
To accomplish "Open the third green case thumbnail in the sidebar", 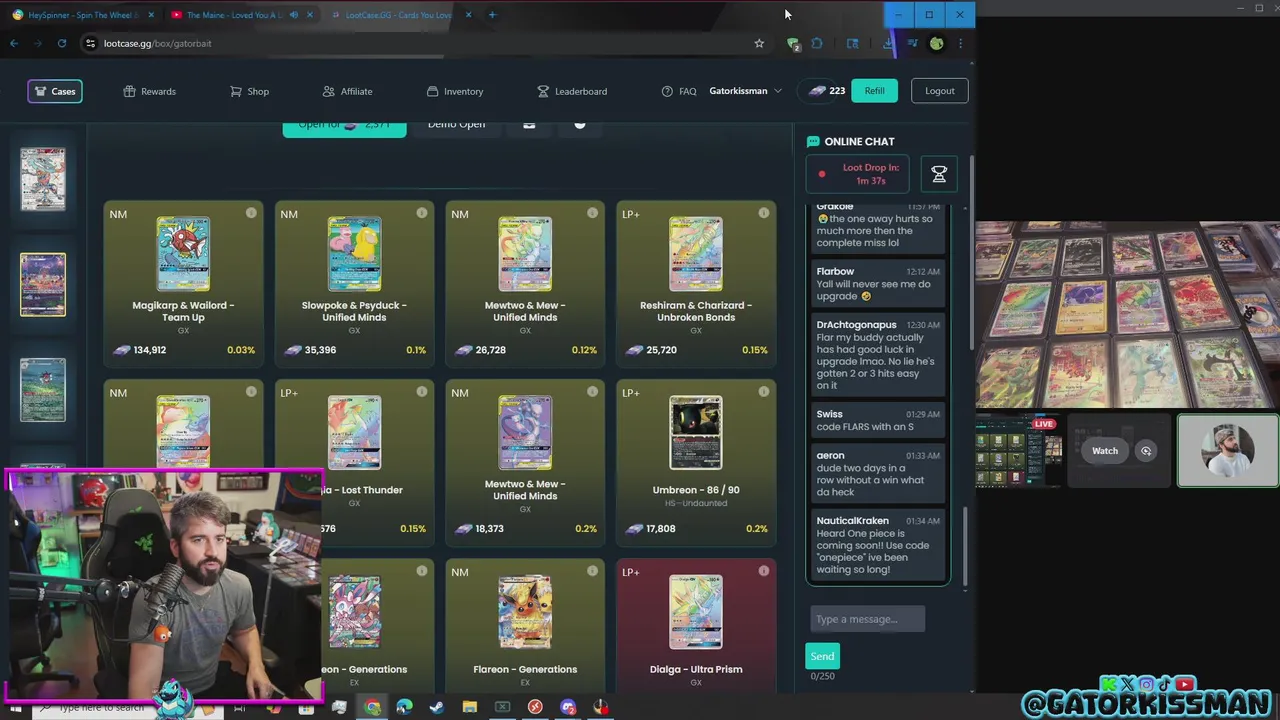I will click(x=43, y=390).
